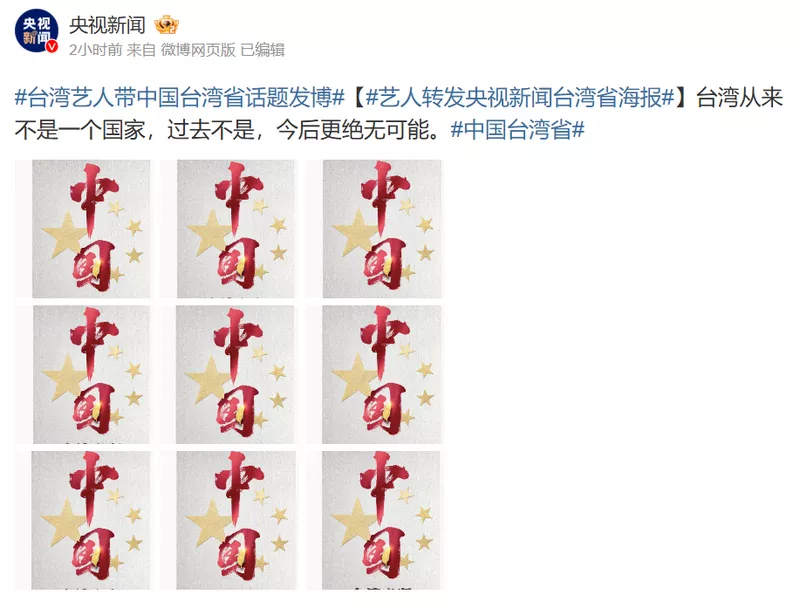Open the 央视新闻 account name link
The height and width of the screenshot is (615, 800).
(x=108, y=25)
